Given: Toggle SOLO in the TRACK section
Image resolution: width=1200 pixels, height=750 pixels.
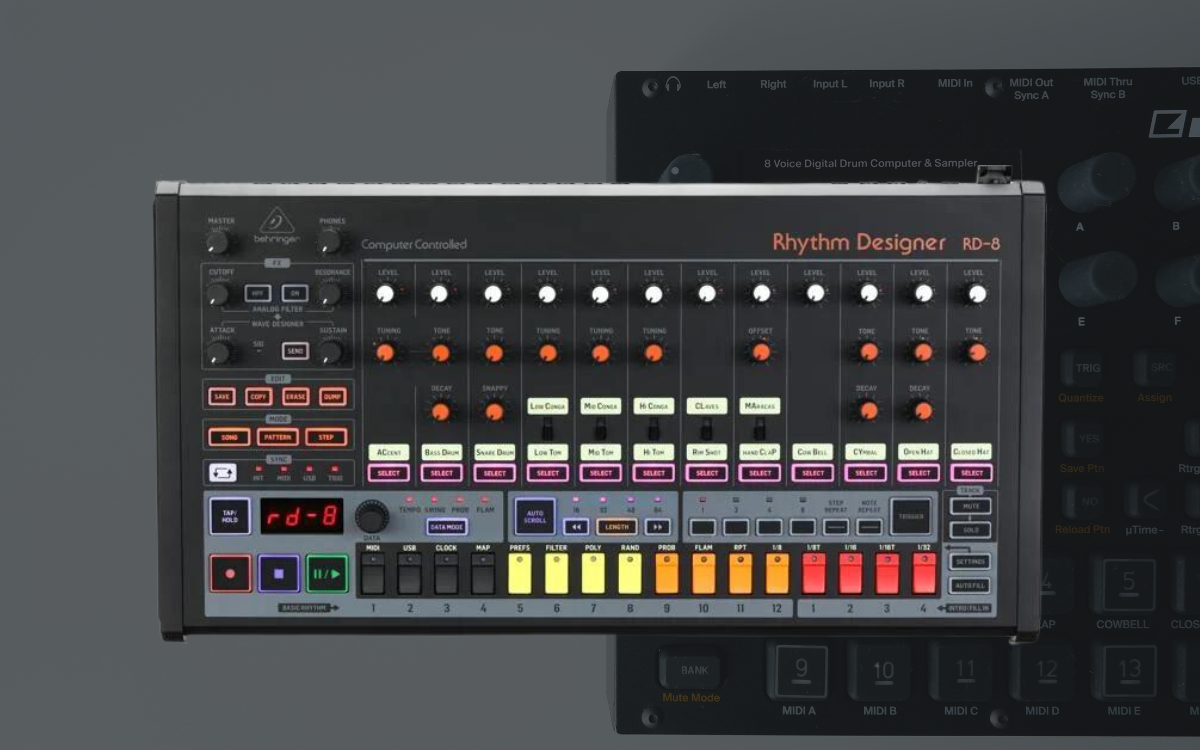Looking at the screenshot, I should click(970, 529).
